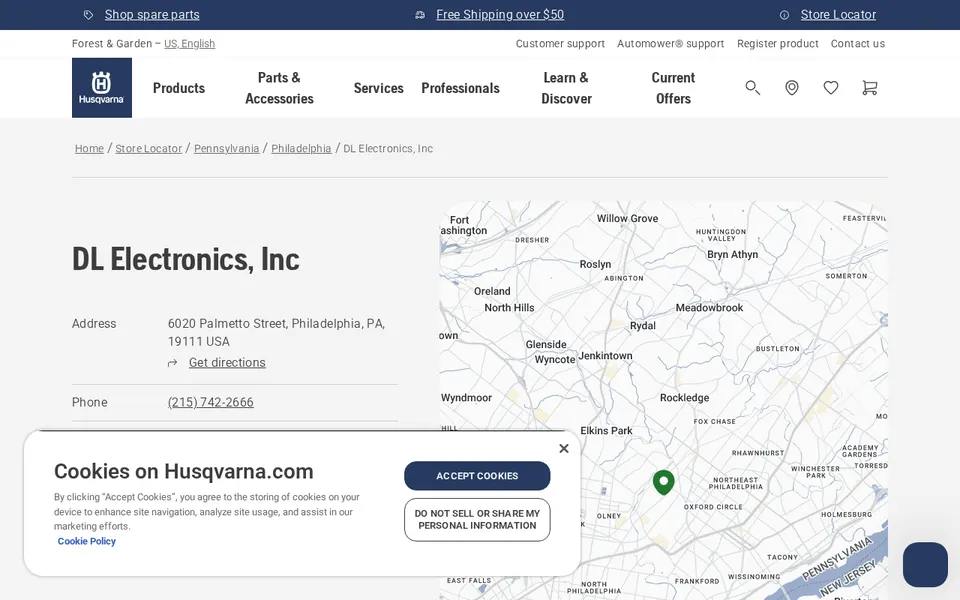Image resolution: width=960 pixels, height=600 pixels.
Task: Click Free Shipping over $50 link
Action: coord(500,15)
